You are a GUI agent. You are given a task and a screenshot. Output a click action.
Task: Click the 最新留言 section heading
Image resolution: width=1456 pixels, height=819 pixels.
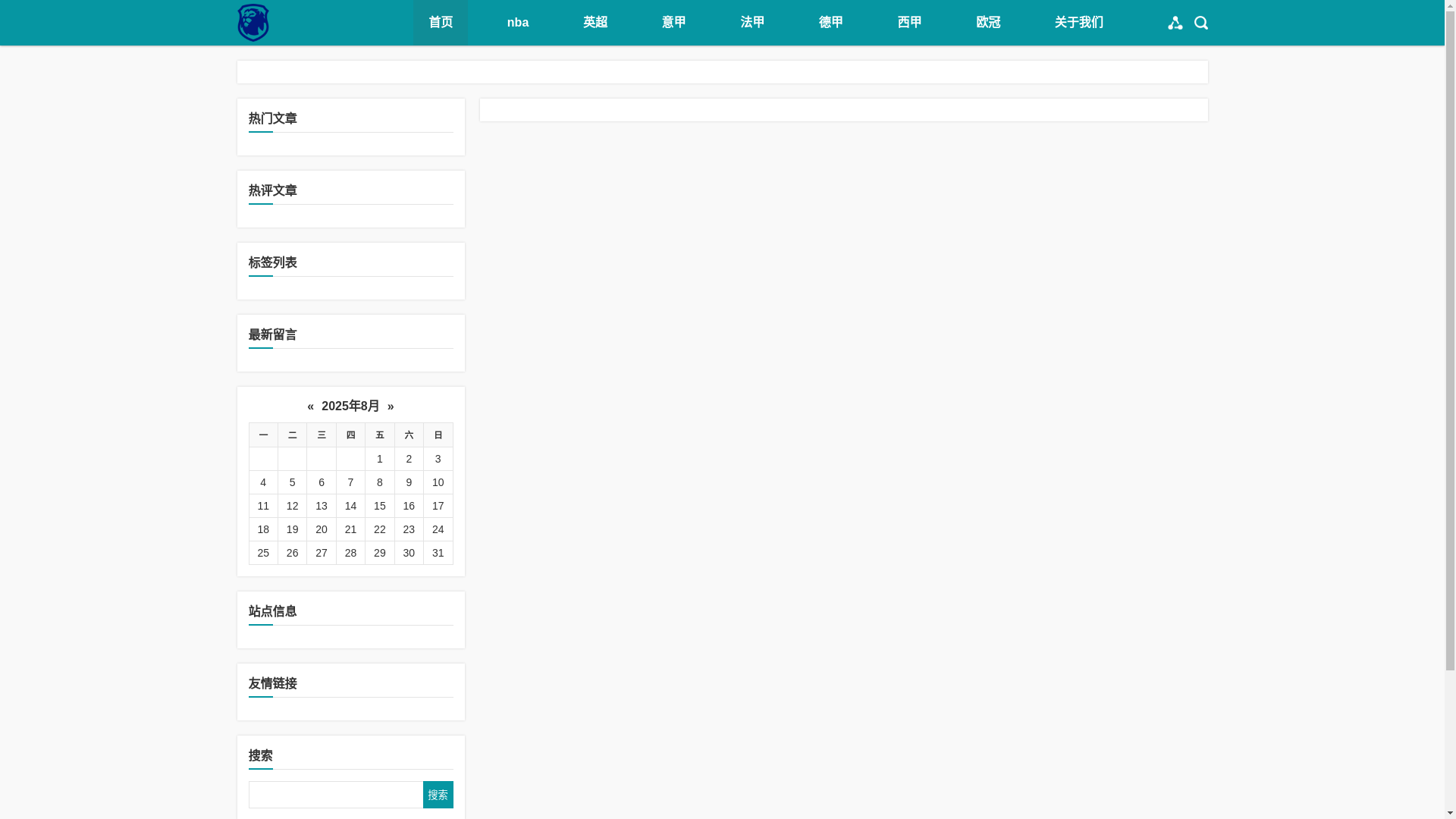pos(273,334)
